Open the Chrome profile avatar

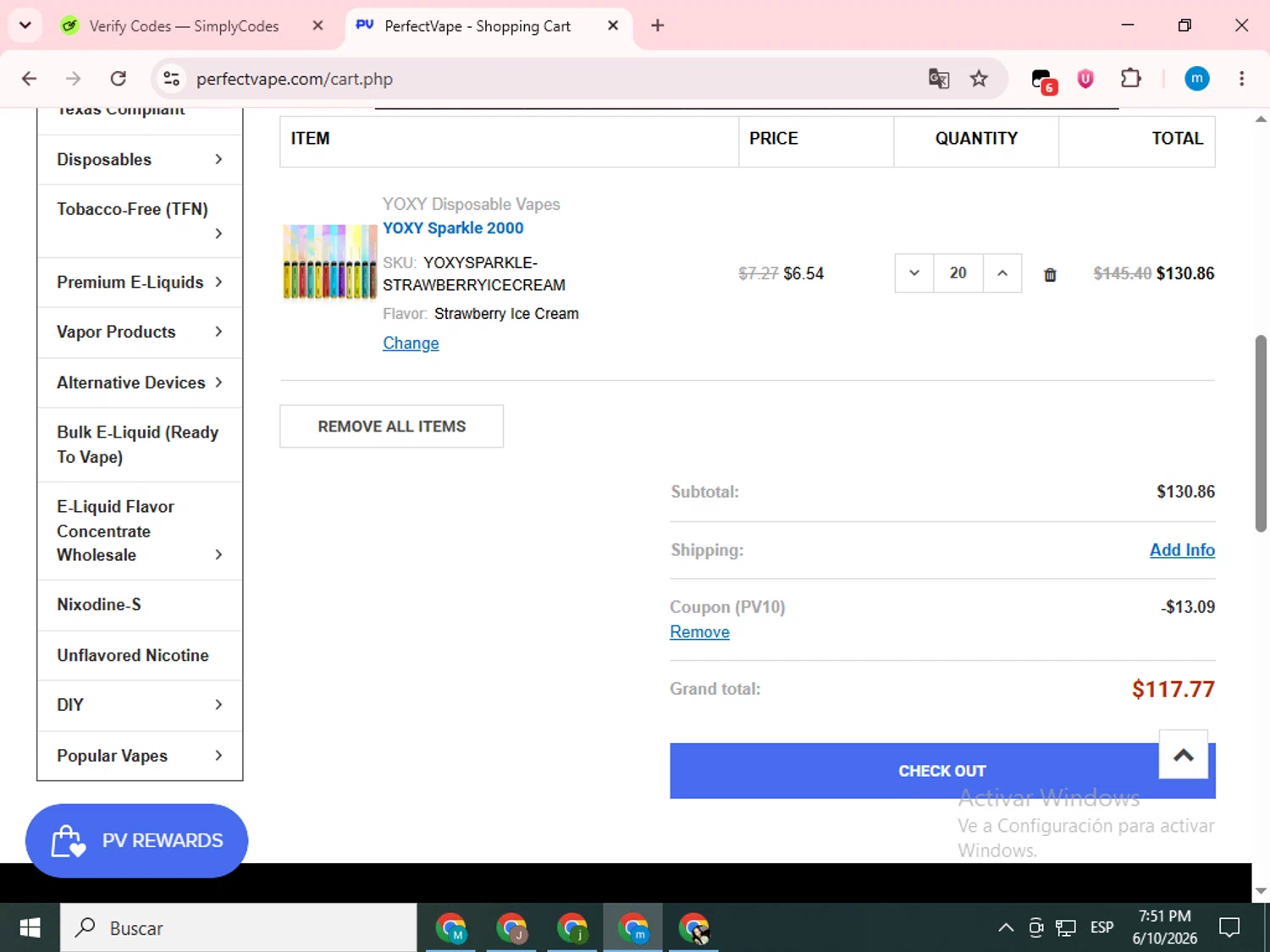click(x=1196, y=79)
